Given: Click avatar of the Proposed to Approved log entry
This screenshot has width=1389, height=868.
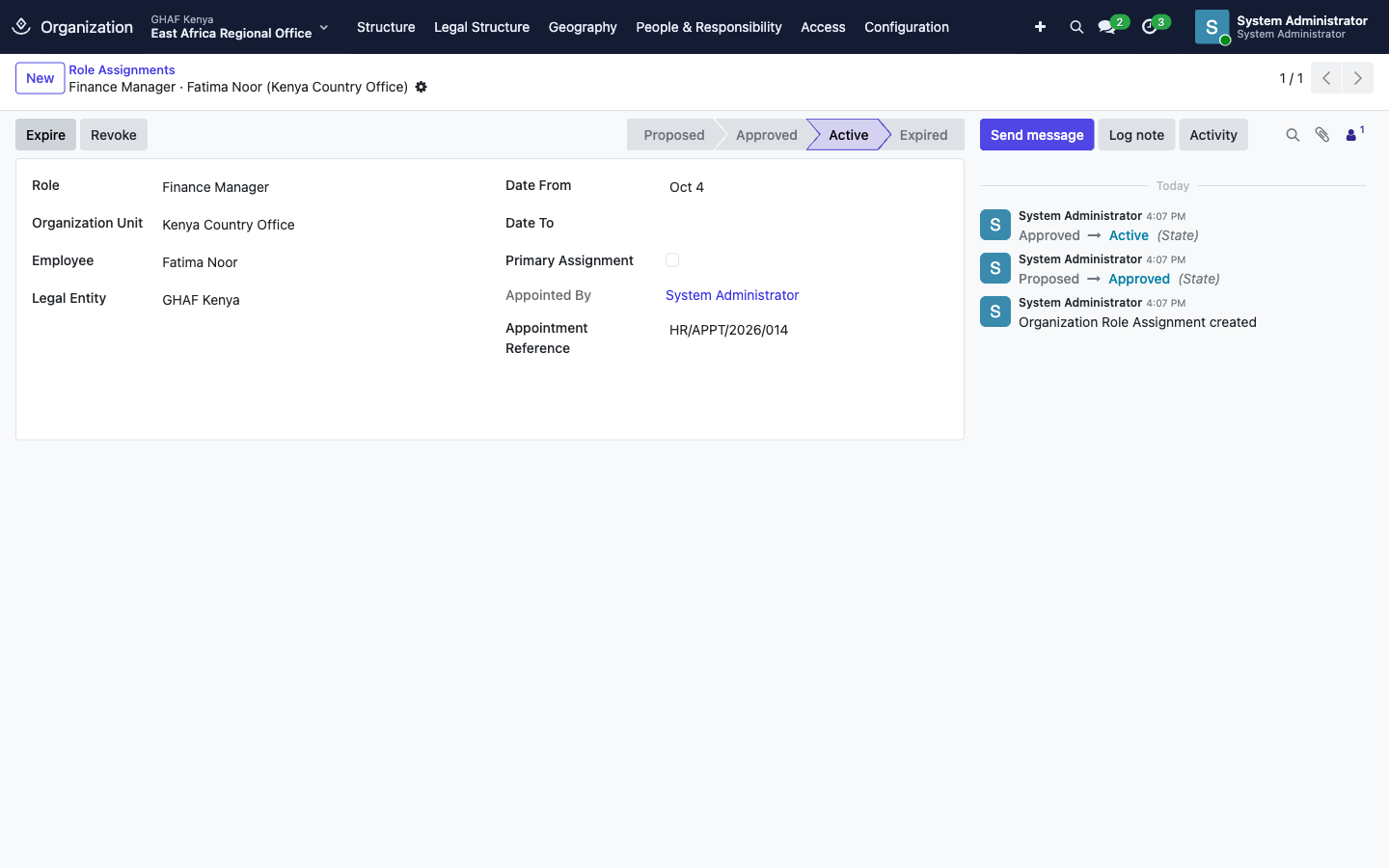Looking at the screenshot, I should pos(995,268).
